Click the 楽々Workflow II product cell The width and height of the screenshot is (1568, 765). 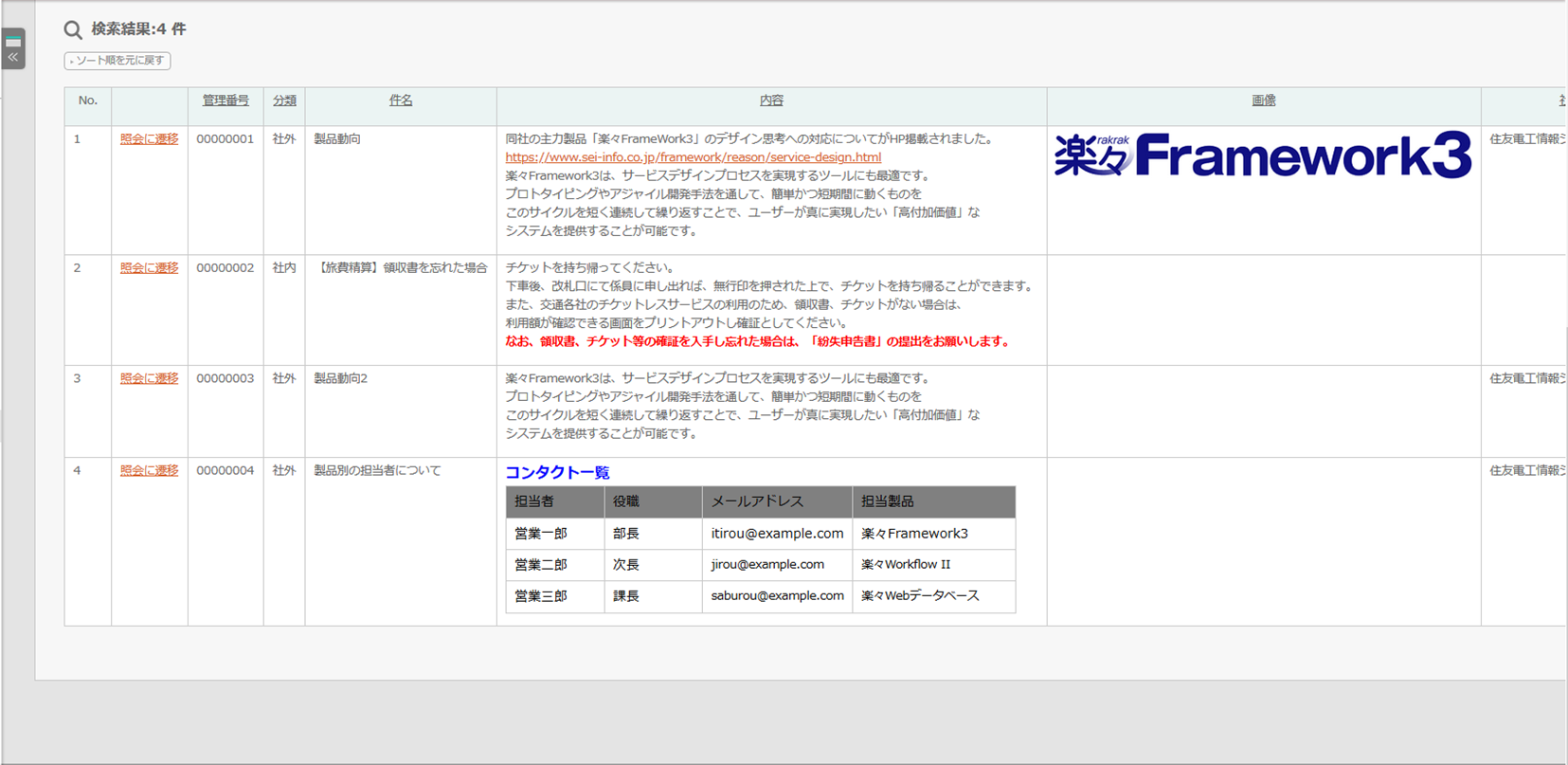tap(906, 564)
